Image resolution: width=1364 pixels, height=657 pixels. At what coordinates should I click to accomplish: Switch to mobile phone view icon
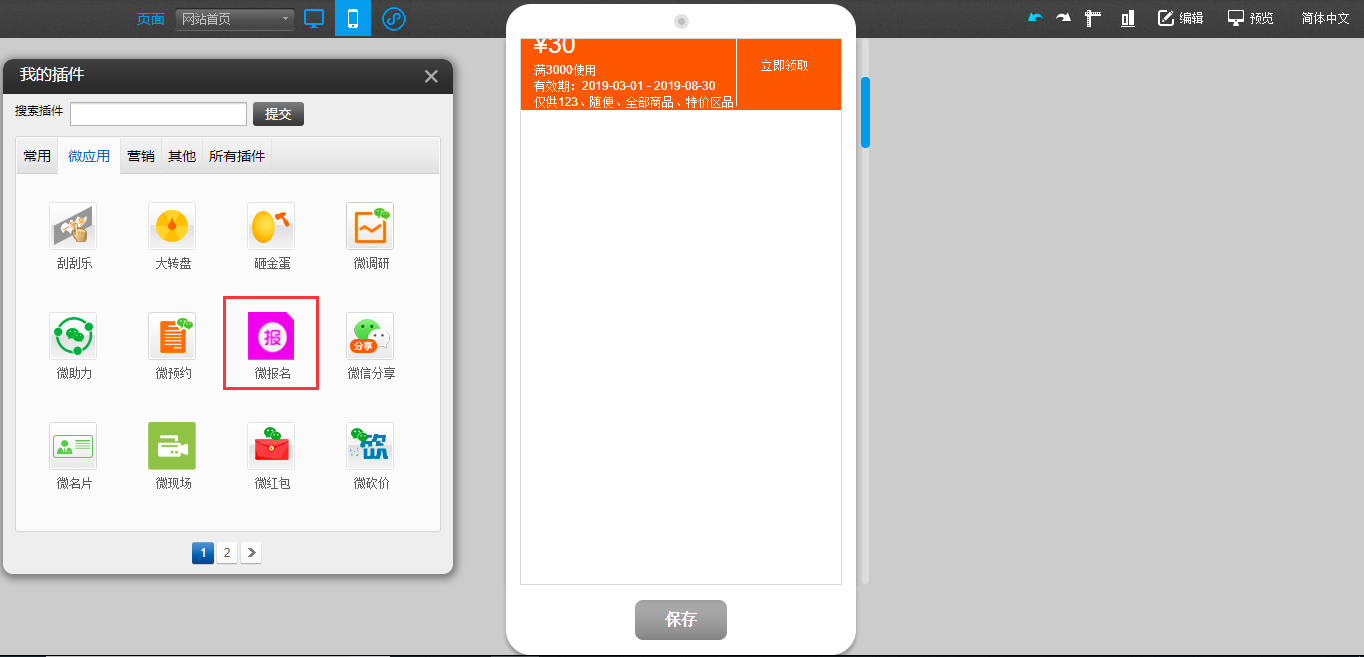[353, 18]
